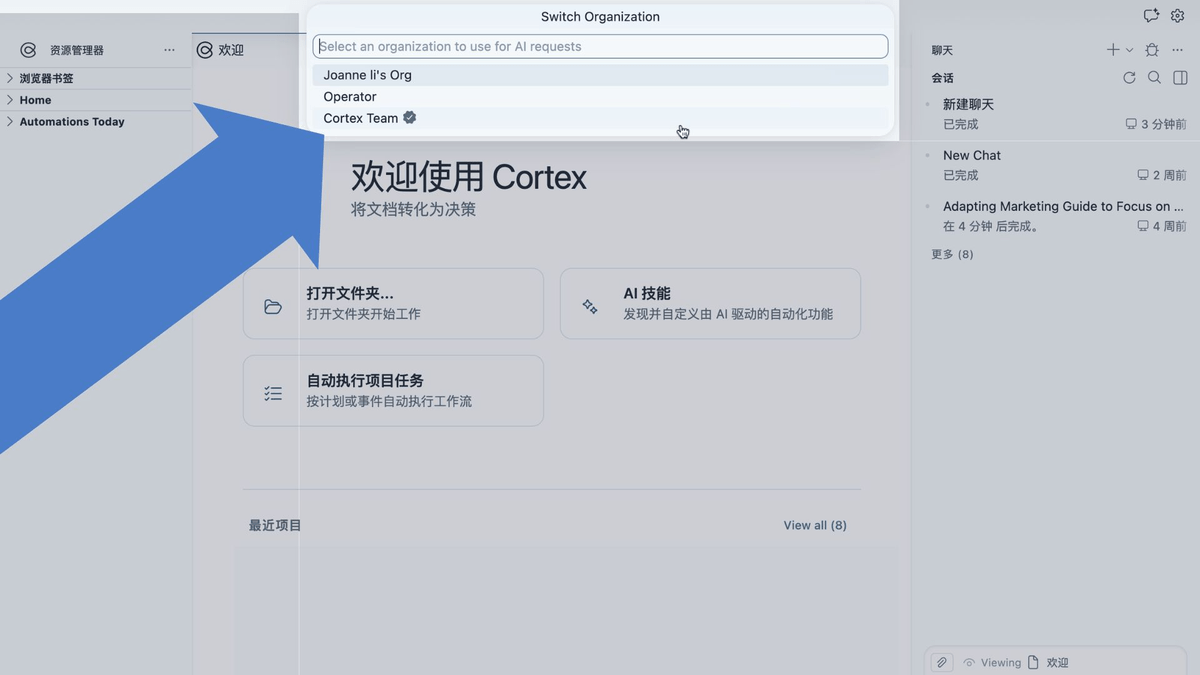The width and height of the screenshot is (1200, 675).
Task: Expand the 浏览器书签 section
Action: point(96,78)
